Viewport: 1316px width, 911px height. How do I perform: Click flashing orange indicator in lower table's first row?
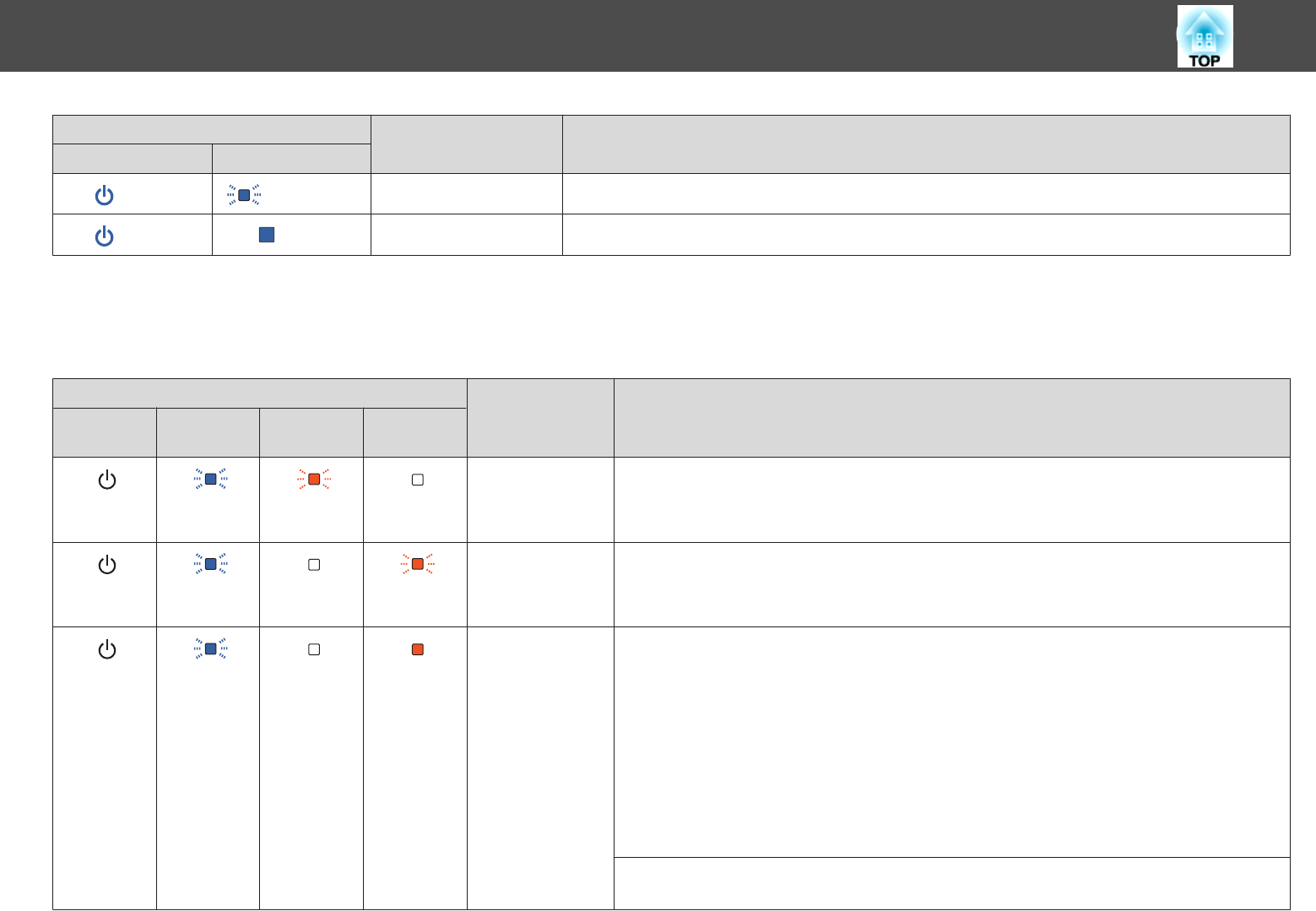coord(314,480)
